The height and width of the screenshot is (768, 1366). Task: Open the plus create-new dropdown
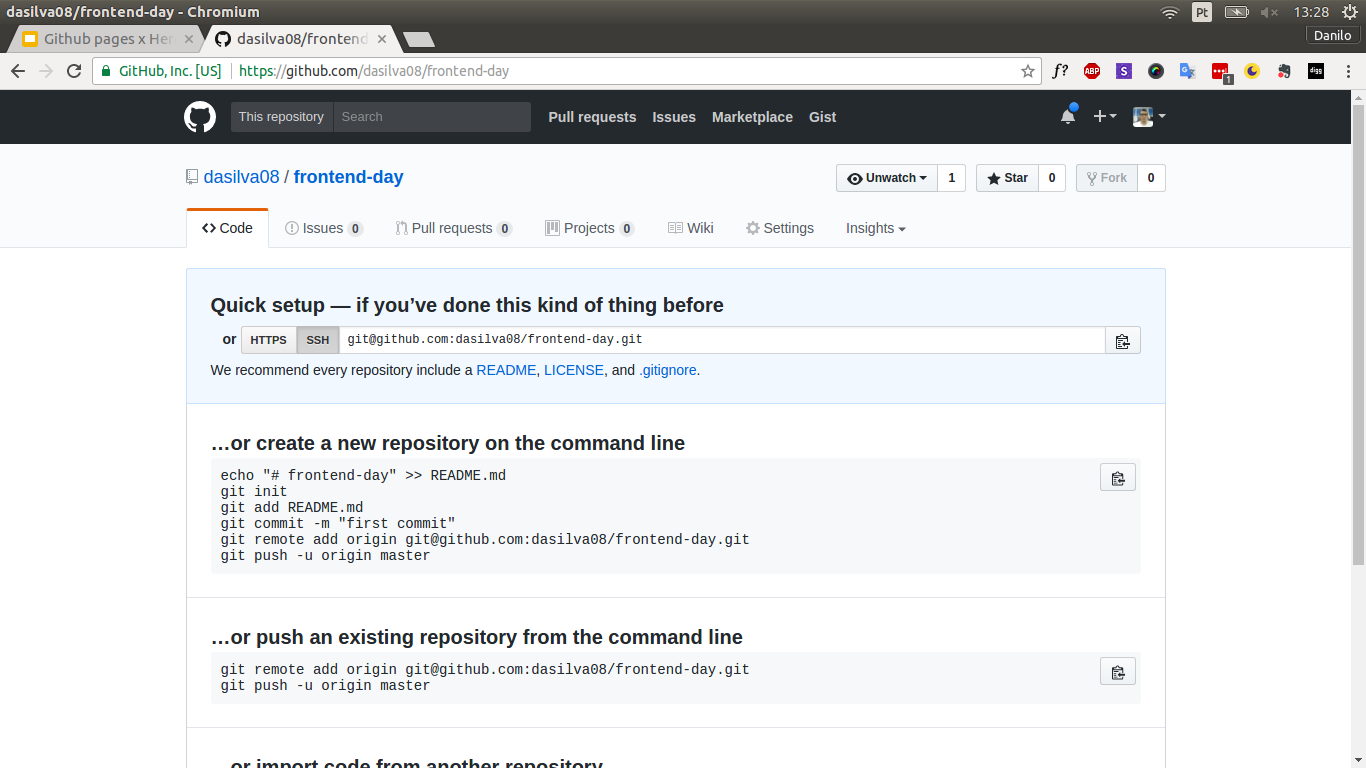pos(1105,116)
